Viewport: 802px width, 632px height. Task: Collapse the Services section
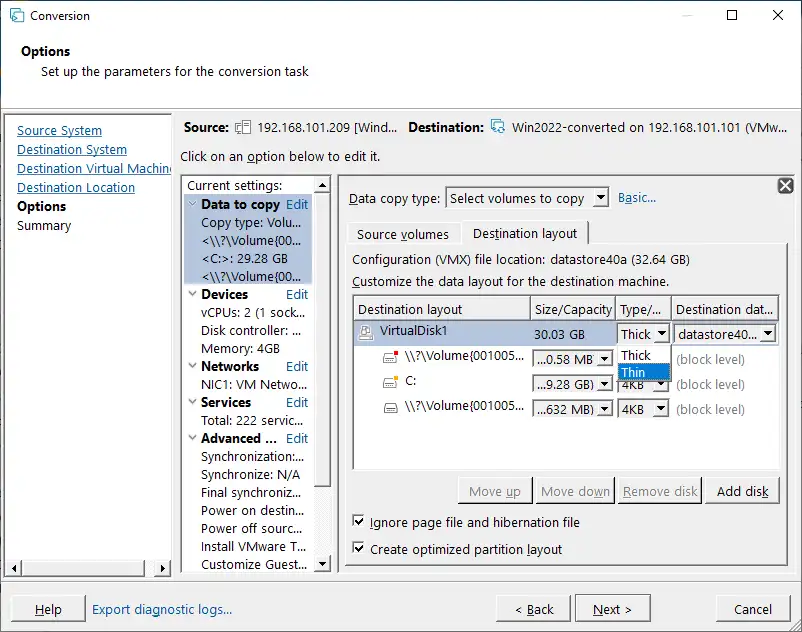pos(193,402)
